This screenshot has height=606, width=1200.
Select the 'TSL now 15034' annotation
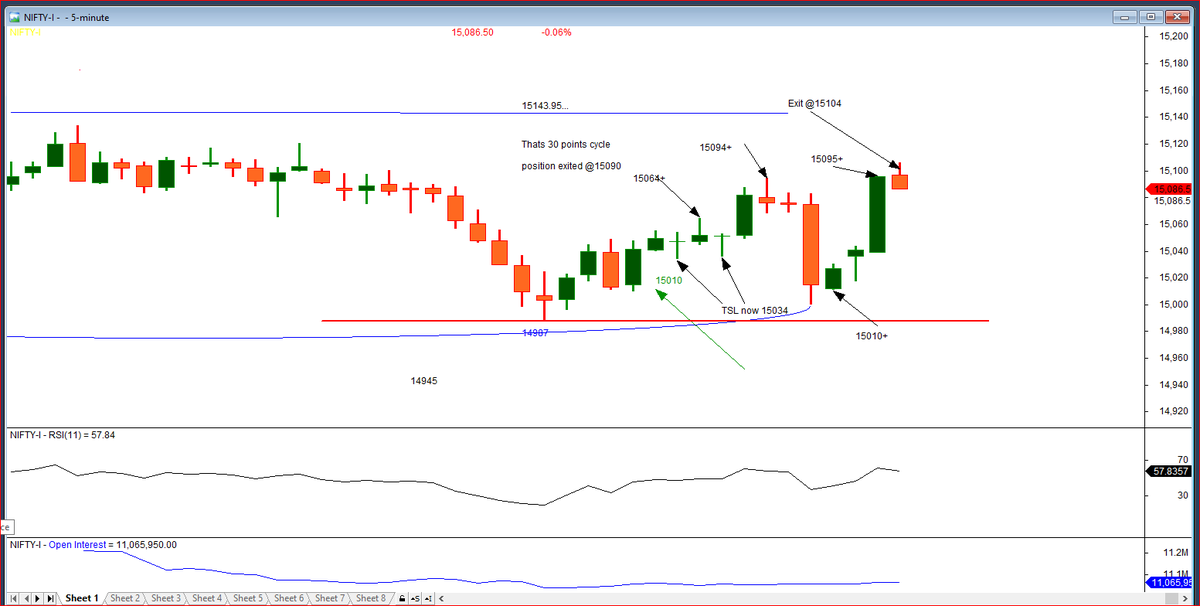755,310
